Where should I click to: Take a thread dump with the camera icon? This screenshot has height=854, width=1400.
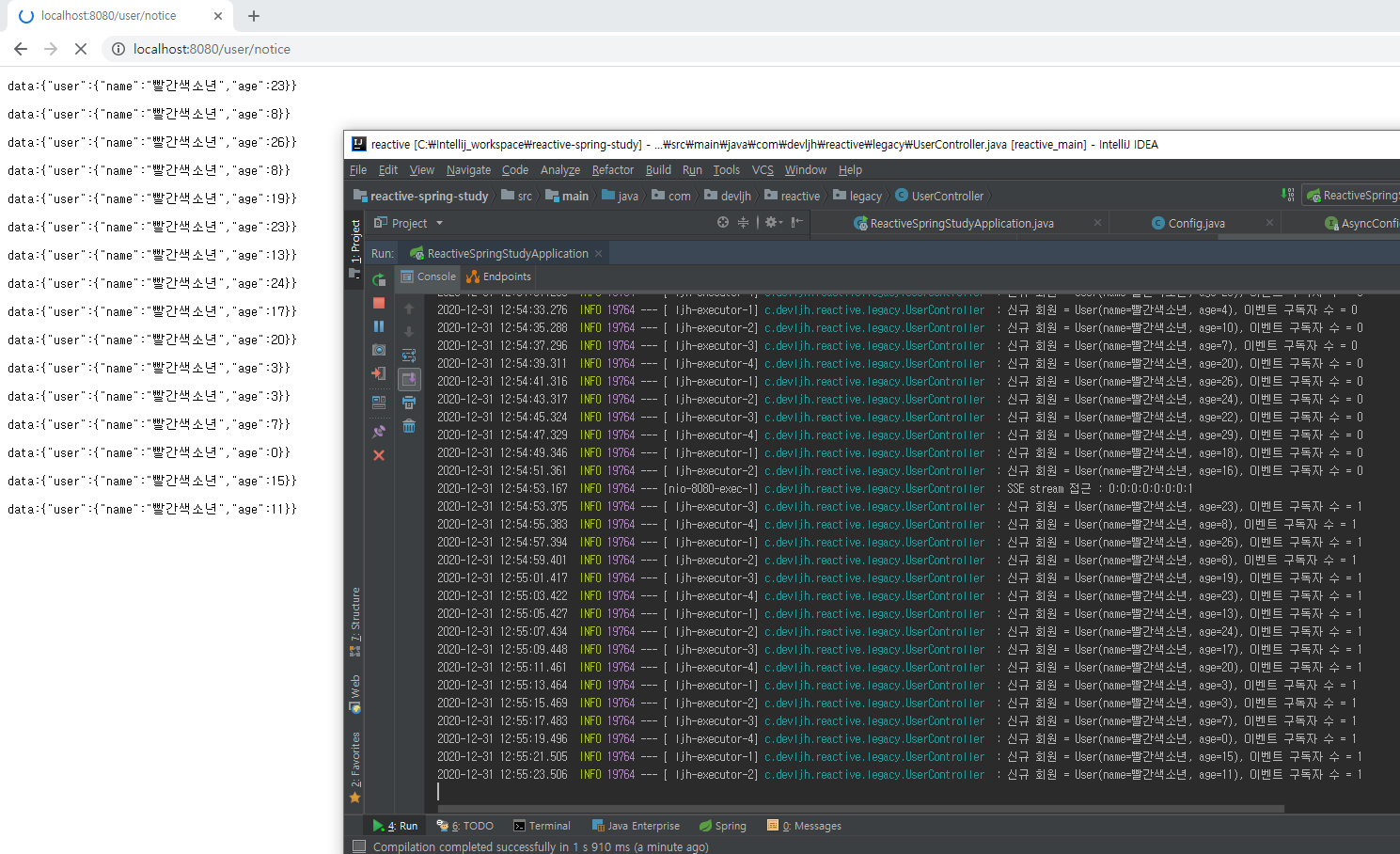tap(379, 350)
